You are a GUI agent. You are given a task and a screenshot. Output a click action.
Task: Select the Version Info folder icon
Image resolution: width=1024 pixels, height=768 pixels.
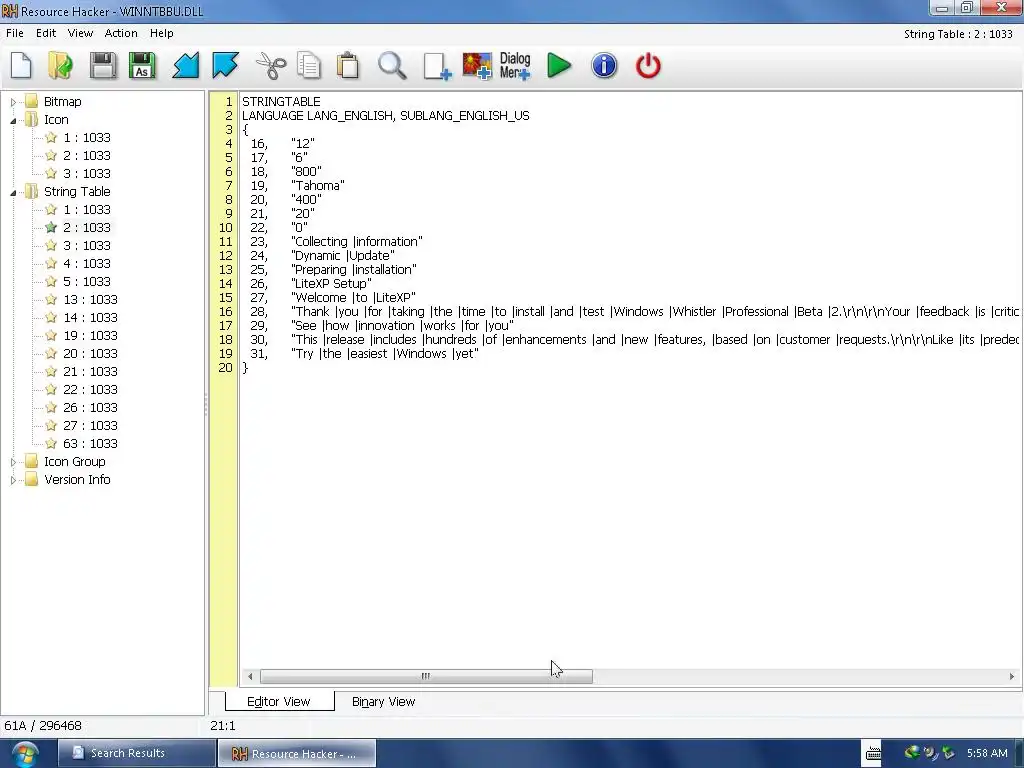click(31, 479)
